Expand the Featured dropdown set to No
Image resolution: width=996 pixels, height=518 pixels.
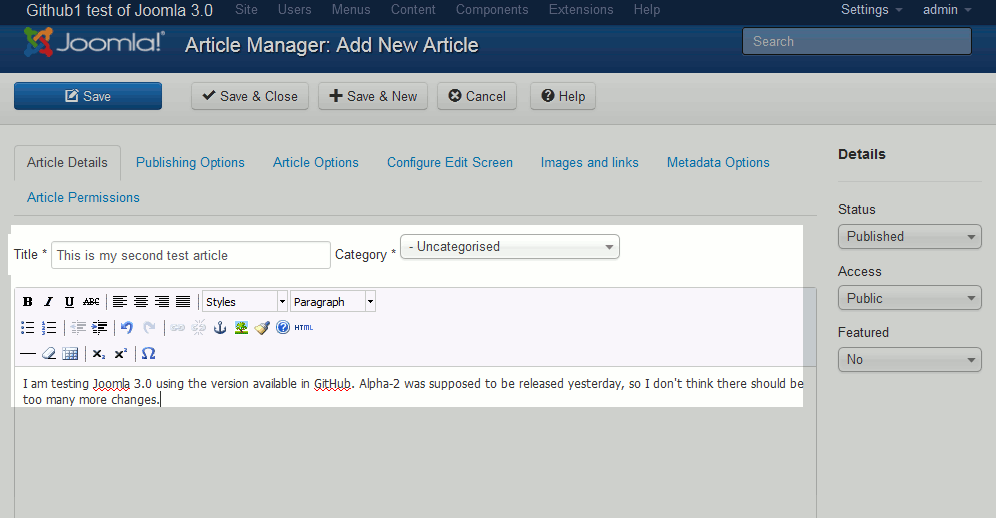[909, 360]
